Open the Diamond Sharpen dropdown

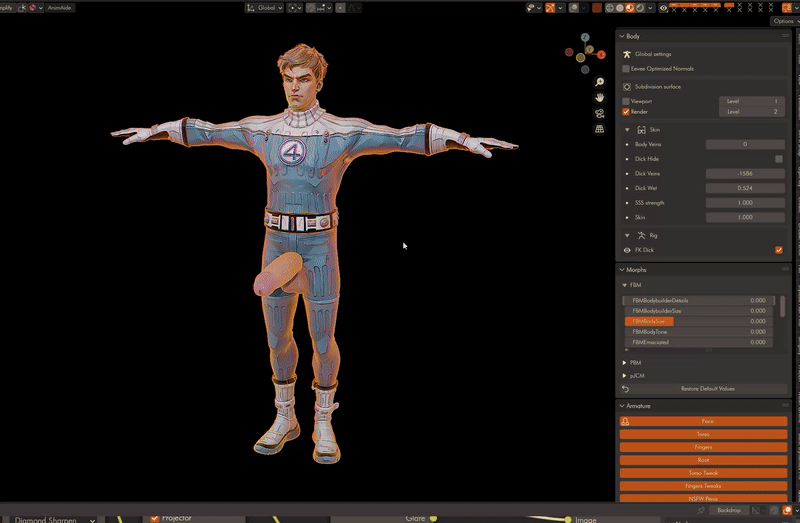tap(53, 519)
